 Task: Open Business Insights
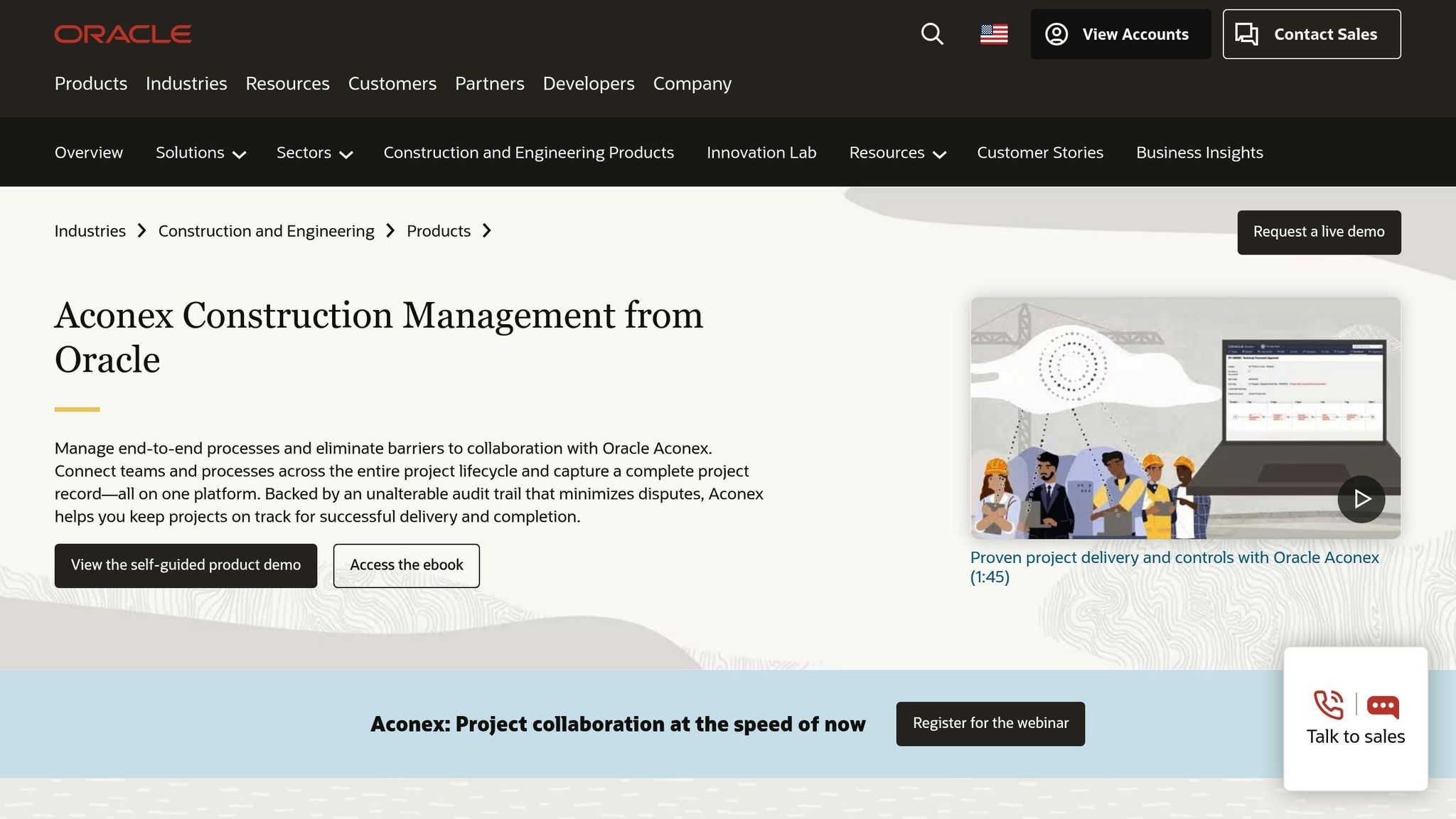[x=1199, y=153]
